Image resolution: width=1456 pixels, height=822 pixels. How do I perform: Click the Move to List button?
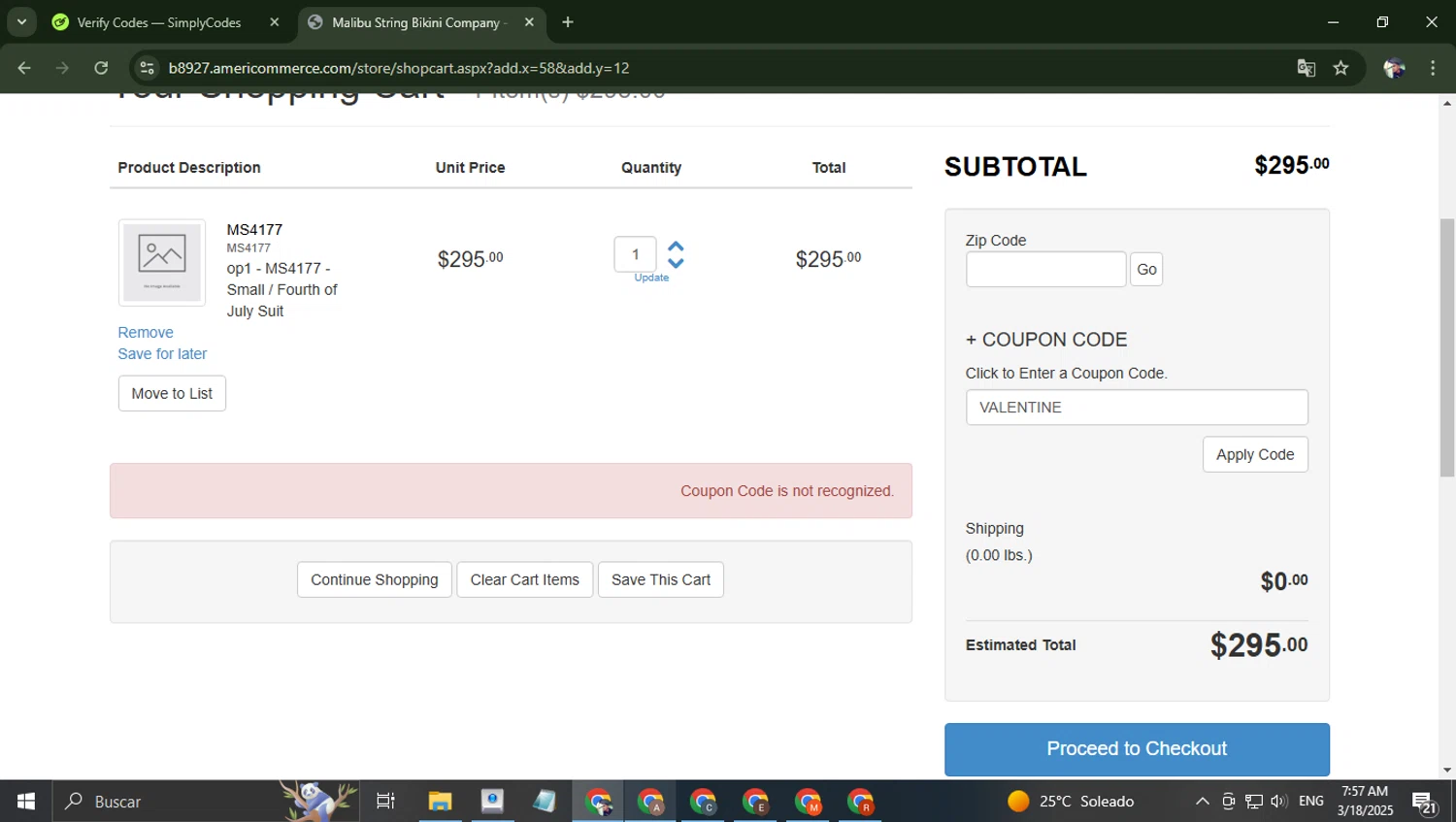[x=172, y=393]
